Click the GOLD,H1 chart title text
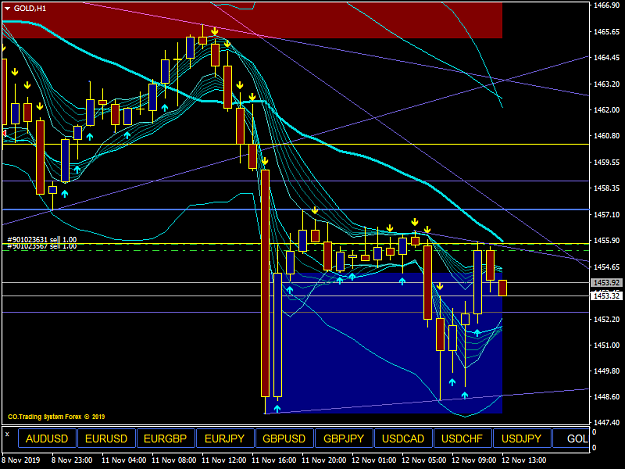 click(x=30, y=8)
